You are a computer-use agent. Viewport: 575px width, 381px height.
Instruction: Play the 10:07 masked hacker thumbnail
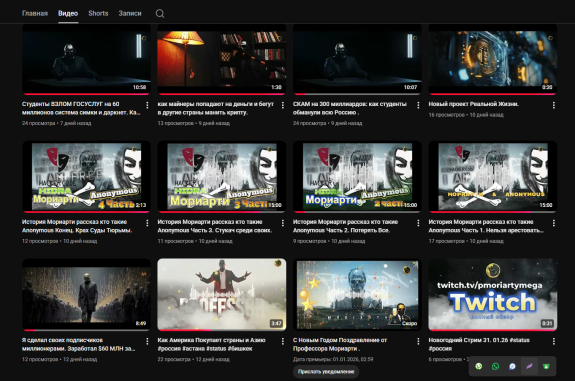click(357, 59)
